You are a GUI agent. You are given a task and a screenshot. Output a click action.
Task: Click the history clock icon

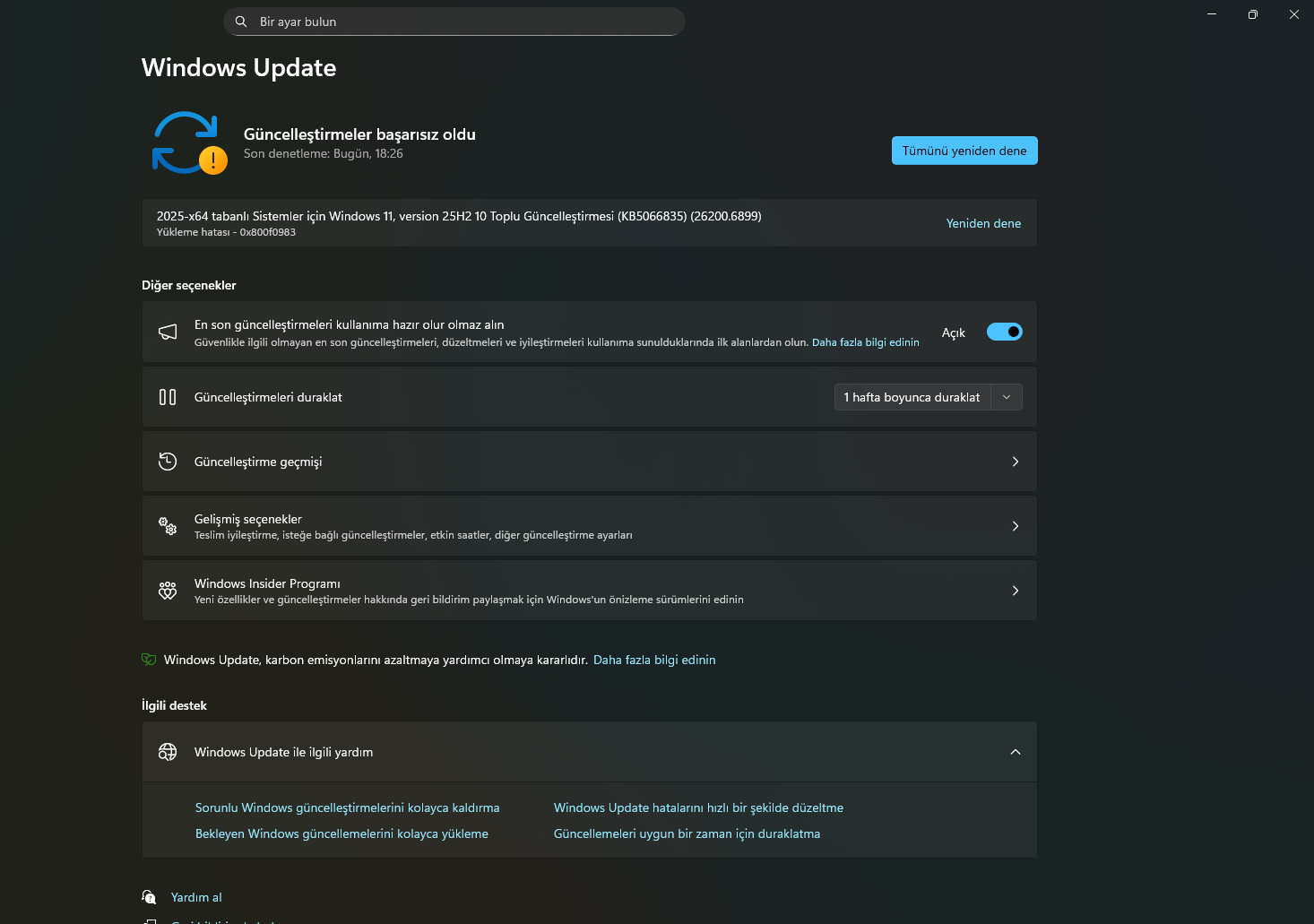point(168,462)
